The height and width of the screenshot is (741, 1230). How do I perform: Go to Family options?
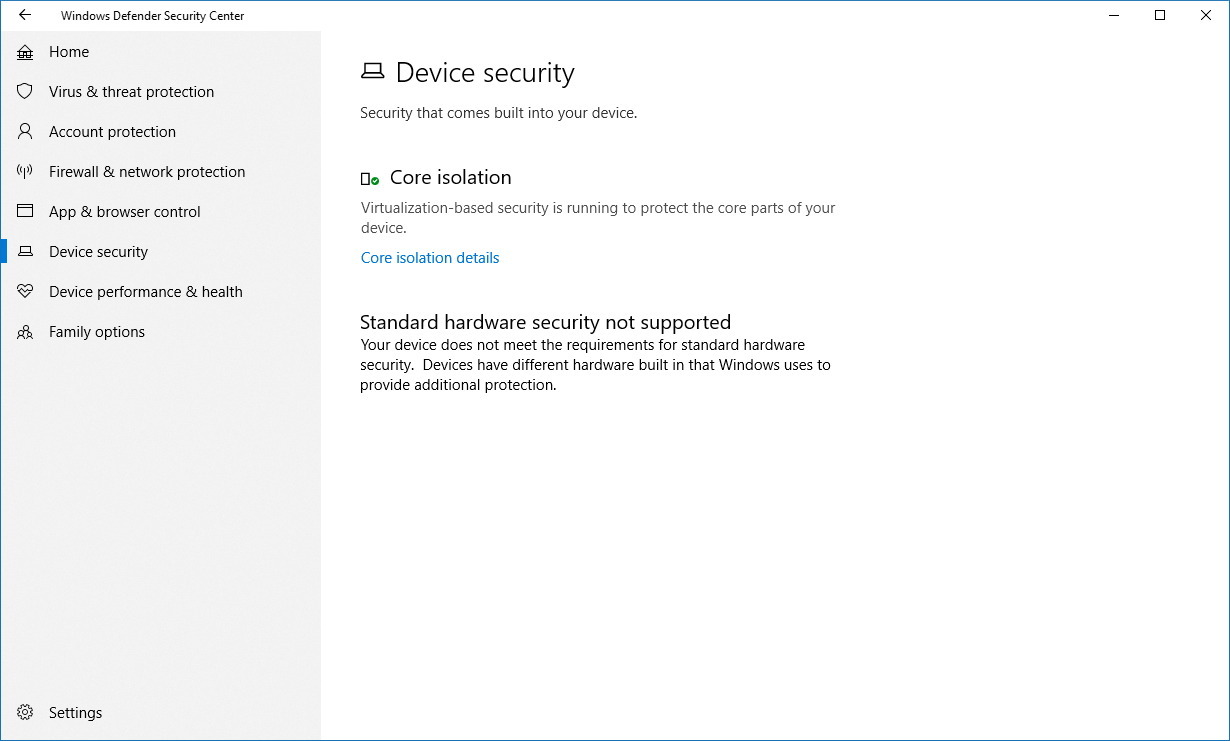pyautogui.click(x=97, y=332)
